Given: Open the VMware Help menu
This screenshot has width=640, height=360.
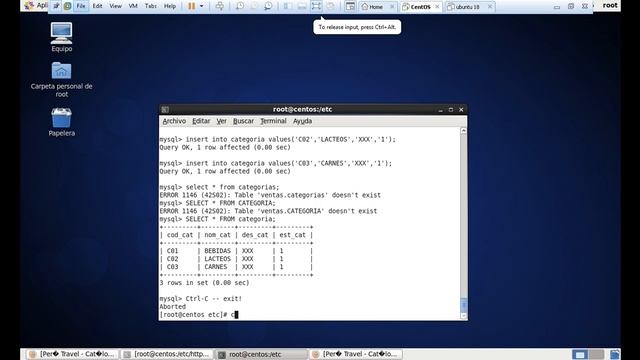Looking at the screenshot, I should click(170, 6).
